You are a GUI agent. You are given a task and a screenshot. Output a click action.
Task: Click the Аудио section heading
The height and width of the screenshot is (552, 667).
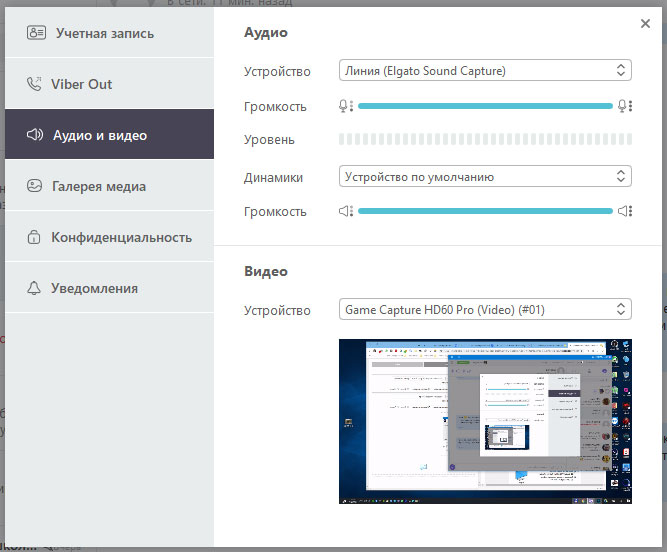point(266,33)
